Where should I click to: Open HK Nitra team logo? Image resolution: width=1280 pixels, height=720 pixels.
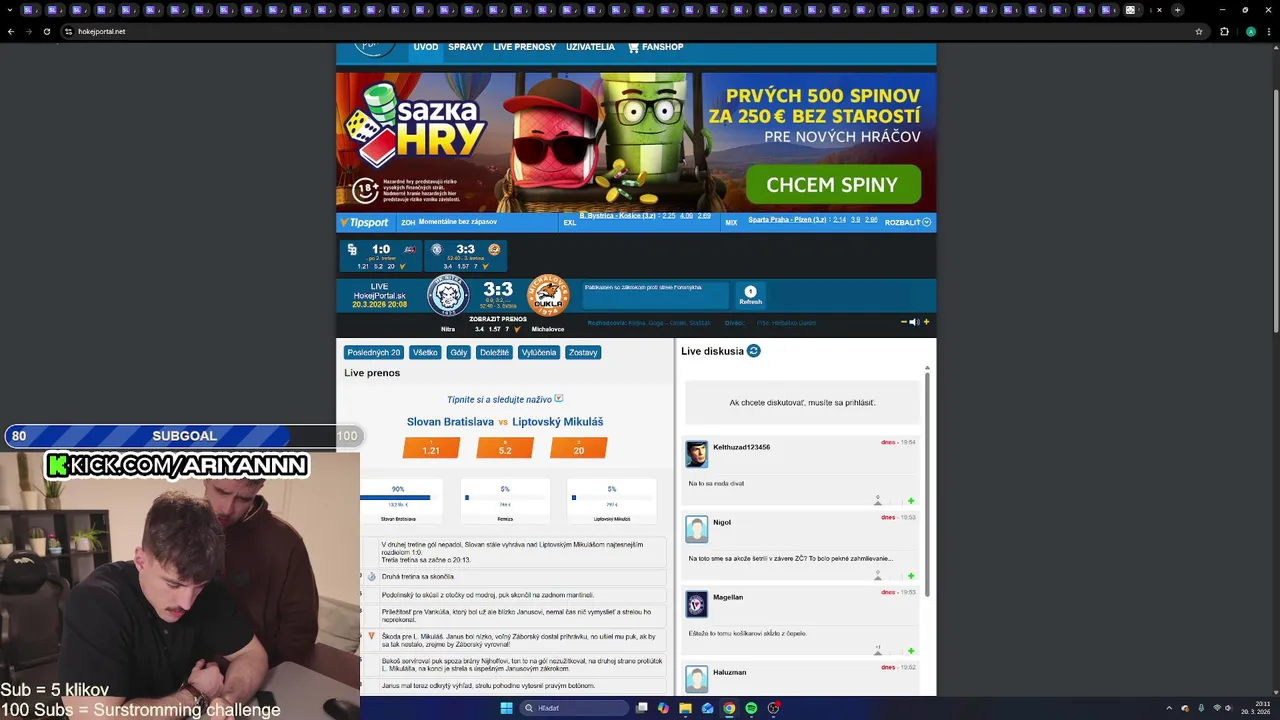pos(448,296)
